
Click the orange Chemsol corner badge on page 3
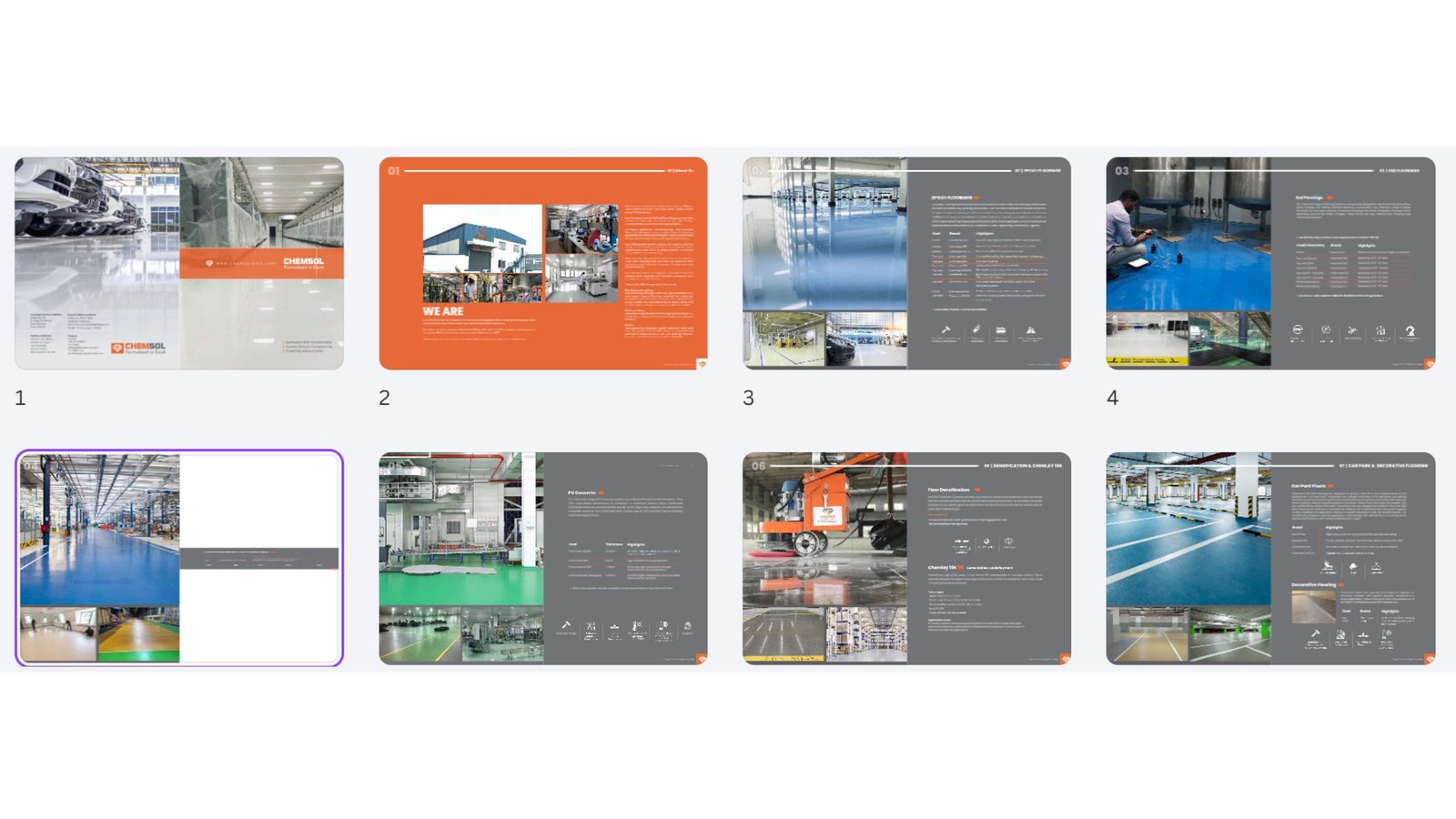click(x=1065, y=362)
